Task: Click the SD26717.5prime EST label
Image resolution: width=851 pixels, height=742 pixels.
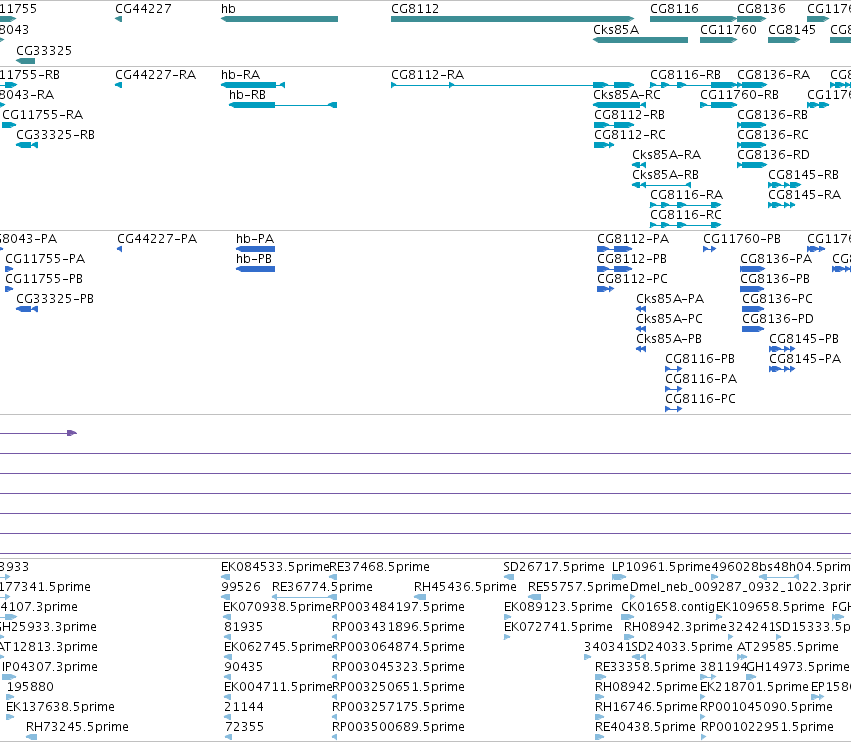Action: [554, 567]
